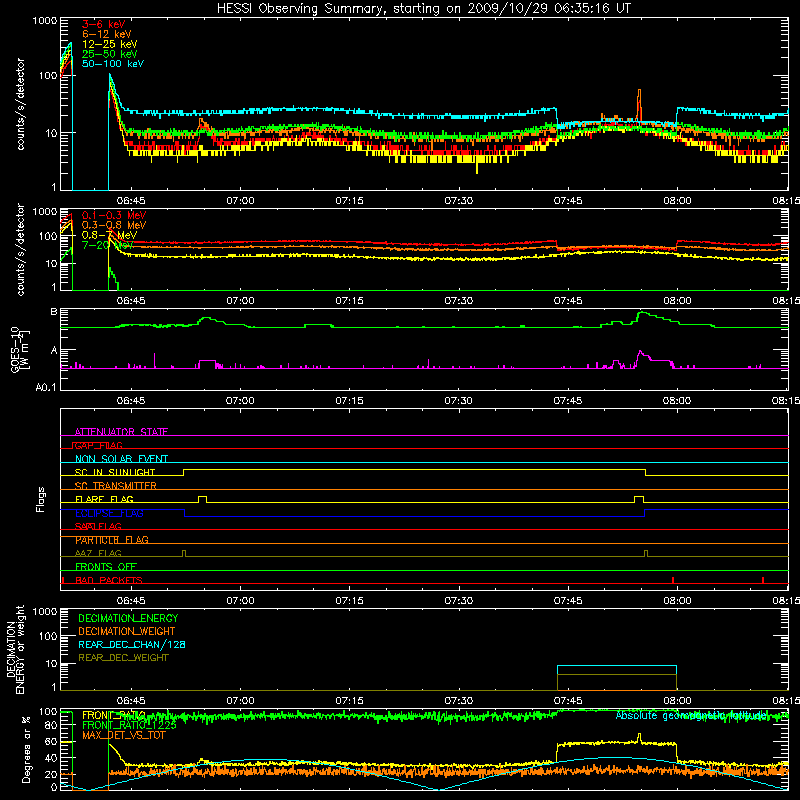Image resolution: width=800 pixels, height=800 pixels.
Task: Select the 6-12 keV legend label
Action: tap(106, 34)
